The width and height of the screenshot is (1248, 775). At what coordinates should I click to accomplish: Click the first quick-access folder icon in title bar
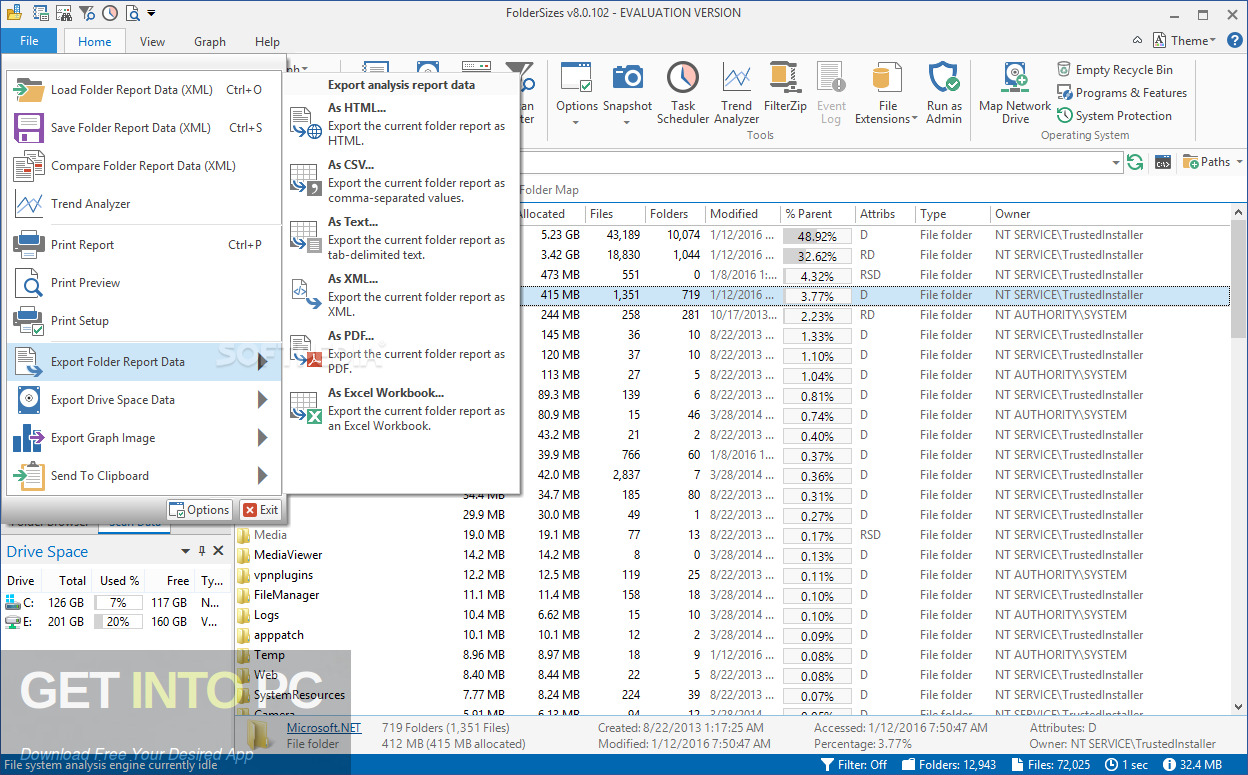[15, 13]
